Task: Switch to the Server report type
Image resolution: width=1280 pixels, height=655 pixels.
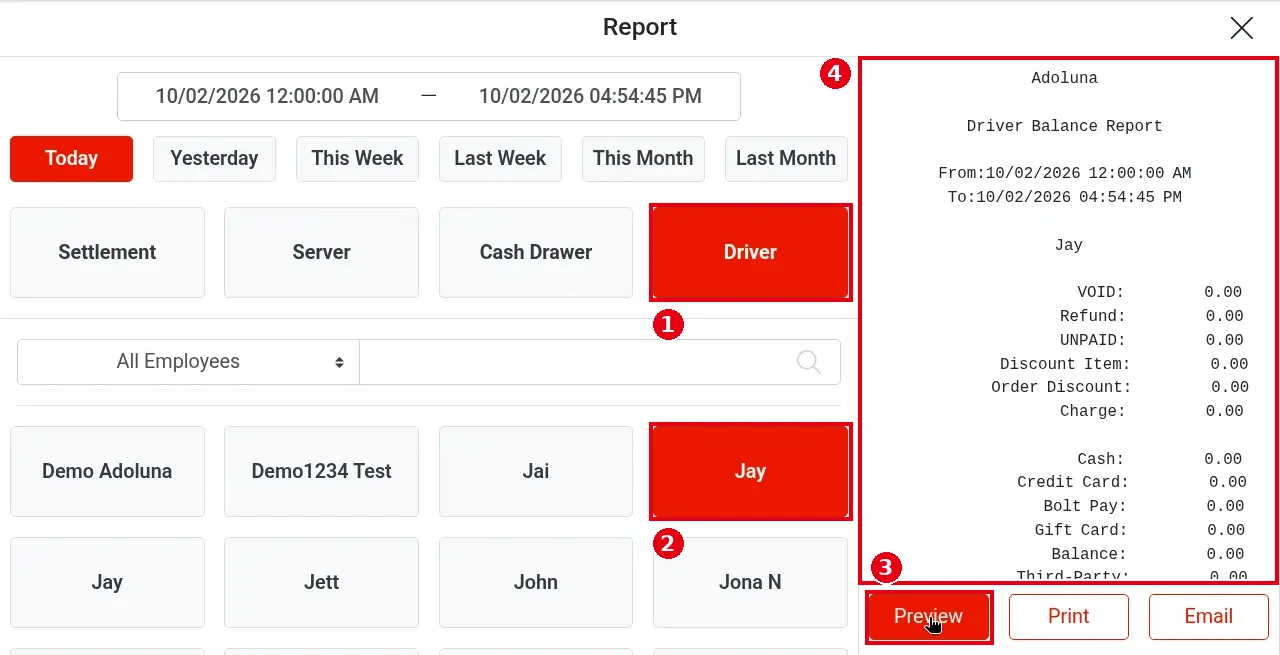Action: (321, 252)
